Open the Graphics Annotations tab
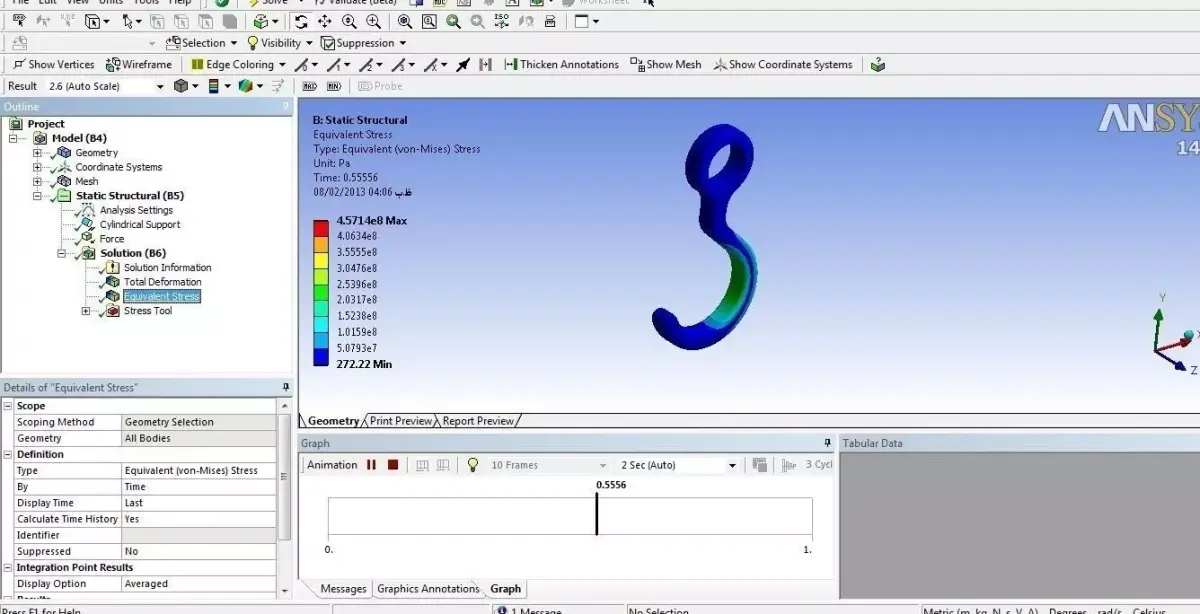The image size is (1200, 614). pyautogui.click(x=428, y=589)
